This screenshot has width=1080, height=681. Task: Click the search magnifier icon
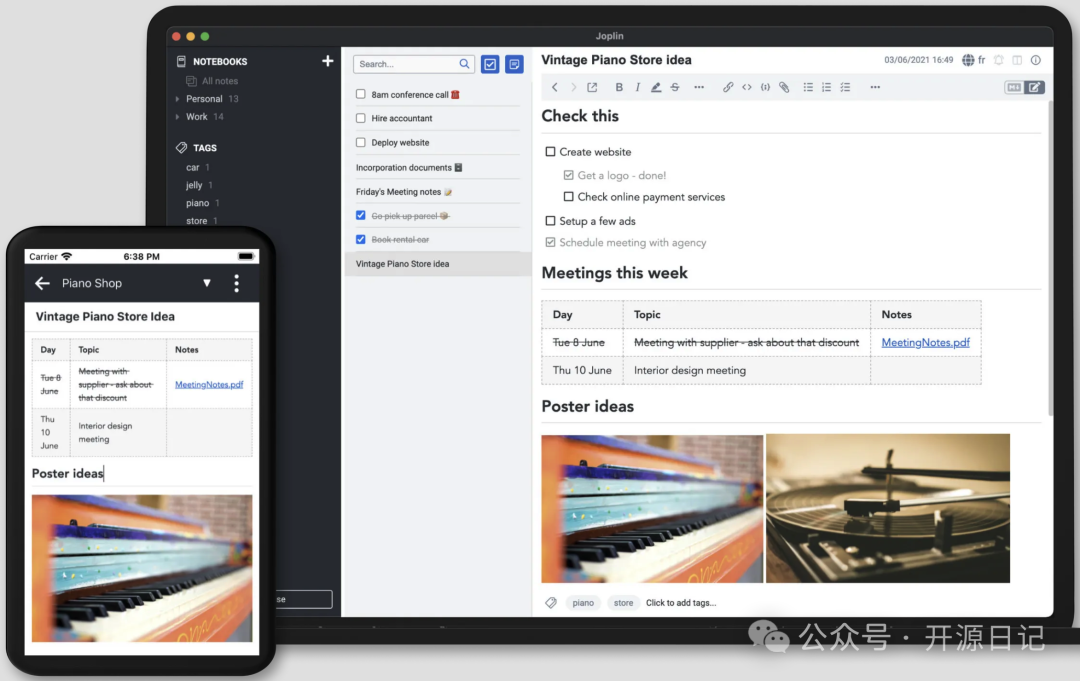coord(464,64)
